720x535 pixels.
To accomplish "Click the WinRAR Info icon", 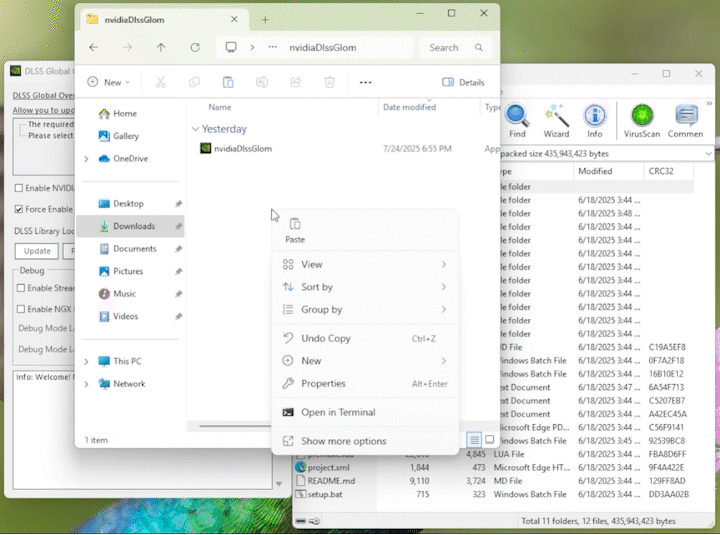I will [x=595, y=118].
